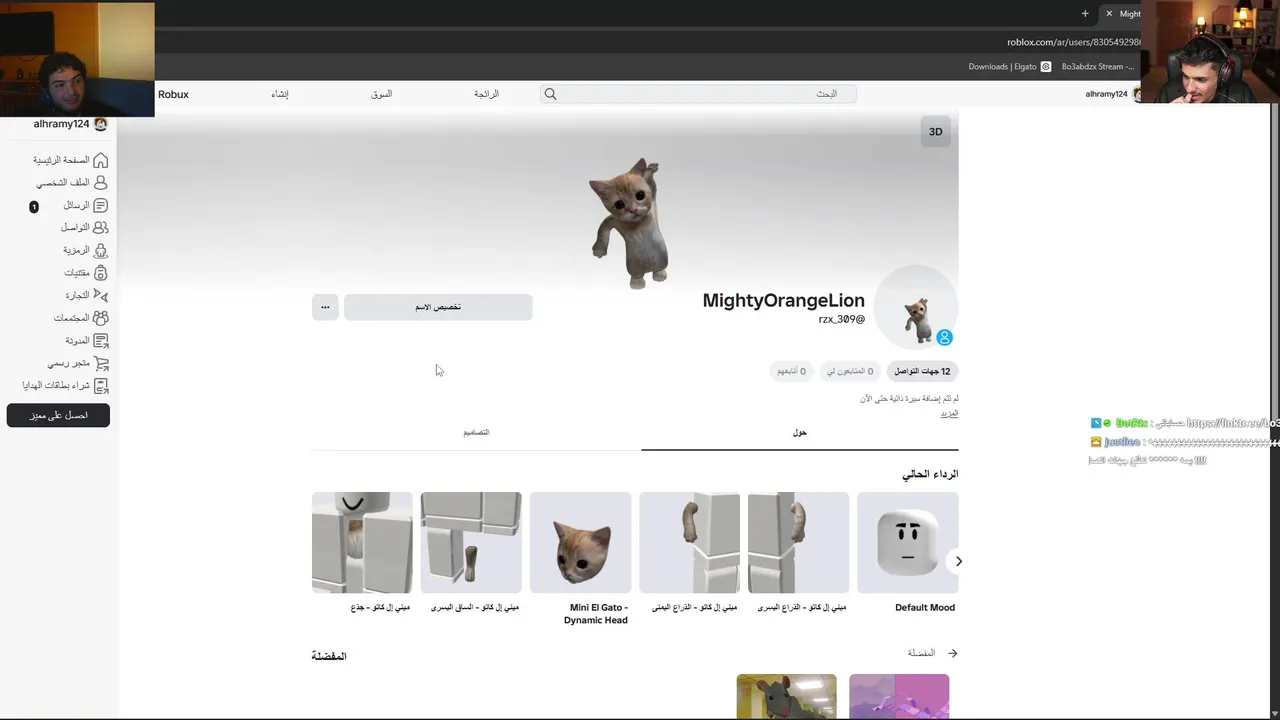Click the Get Premium 'احصل على مميز' button

pos(58,415)
